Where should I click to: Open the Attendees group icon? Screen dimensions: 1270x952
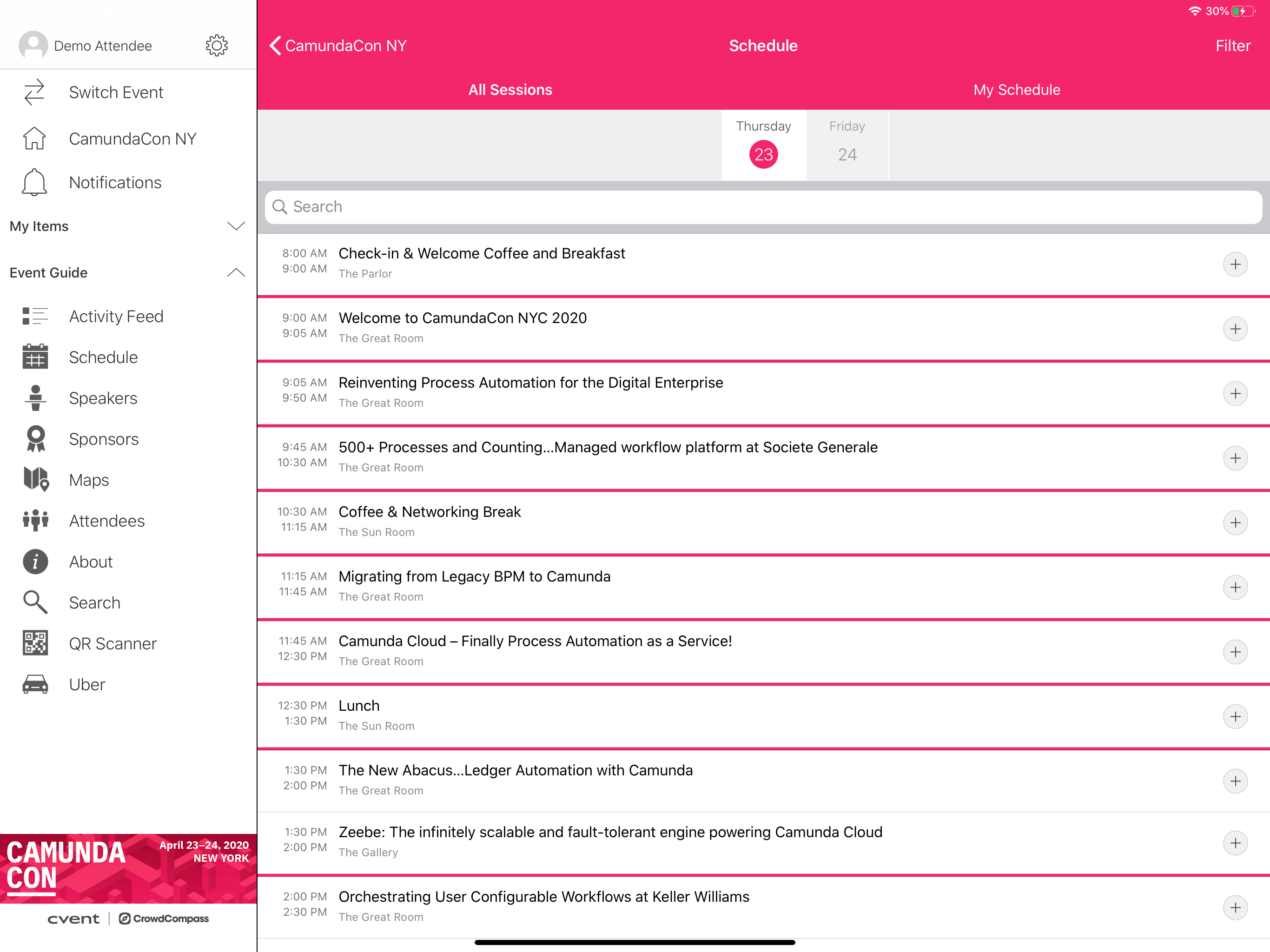click(35, 520)
